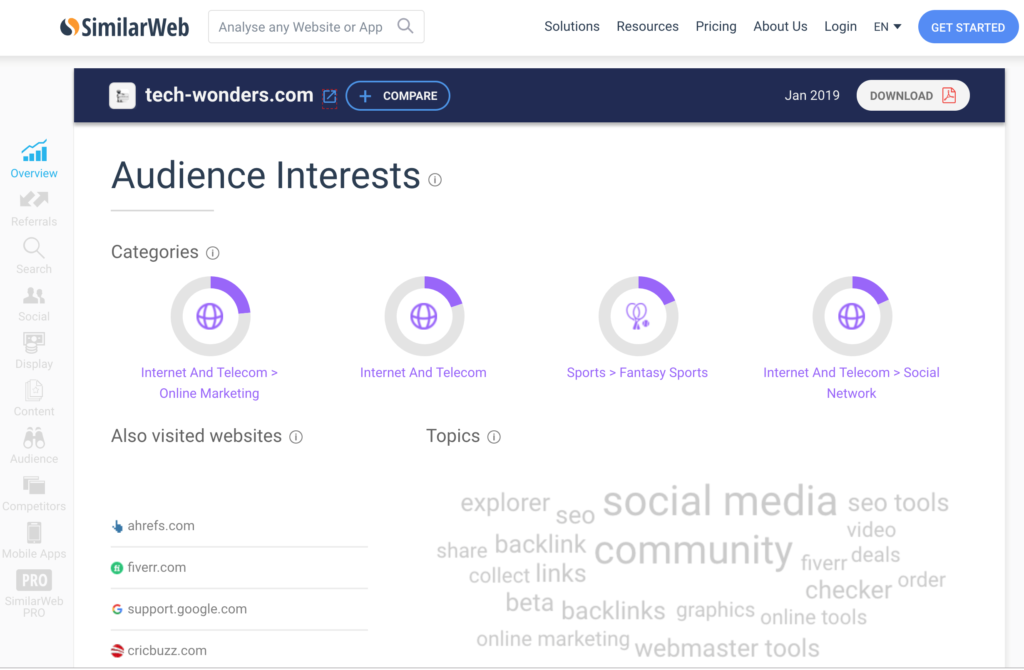This screenshot has height=670, width=1024.
Task: Open Social section in sidebar
Action: click(x=34, y=304)
